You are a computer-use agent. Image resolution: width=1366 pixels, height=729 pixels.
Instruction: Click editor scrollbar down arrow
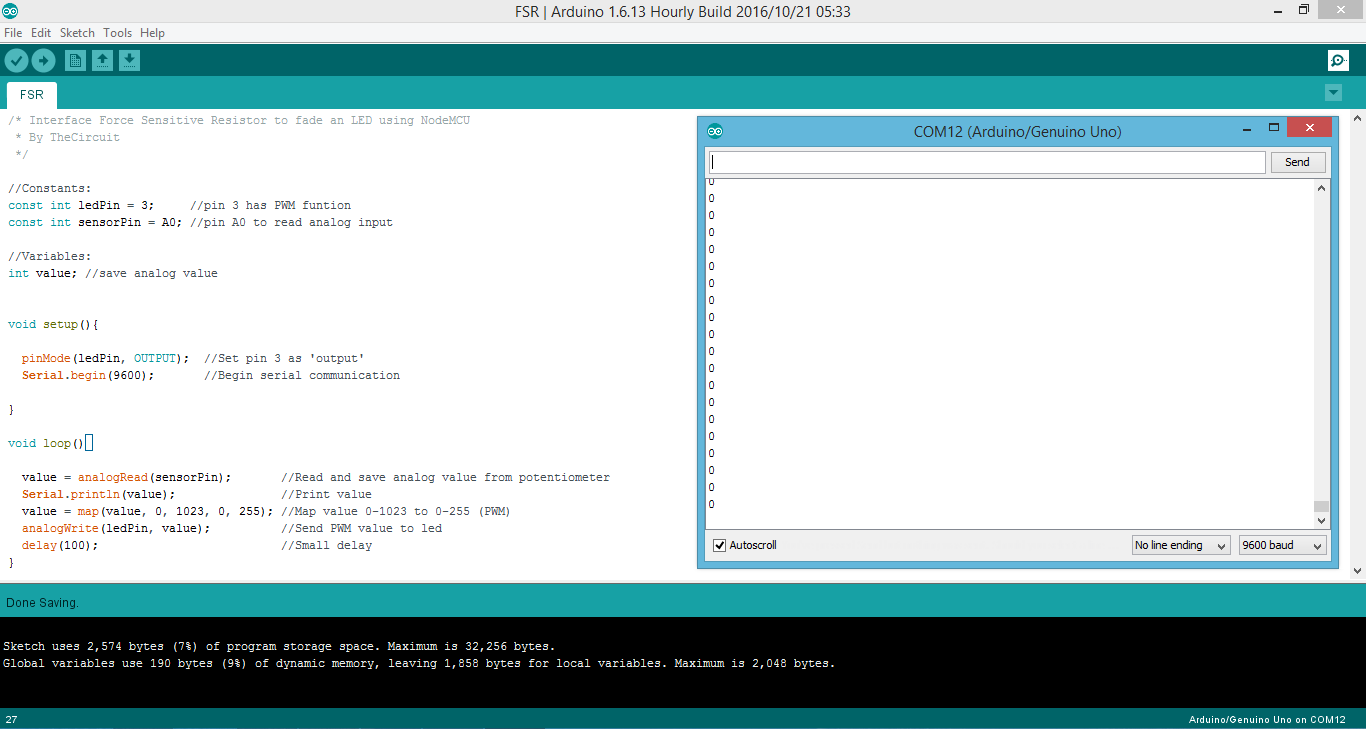click(1358, 571)
